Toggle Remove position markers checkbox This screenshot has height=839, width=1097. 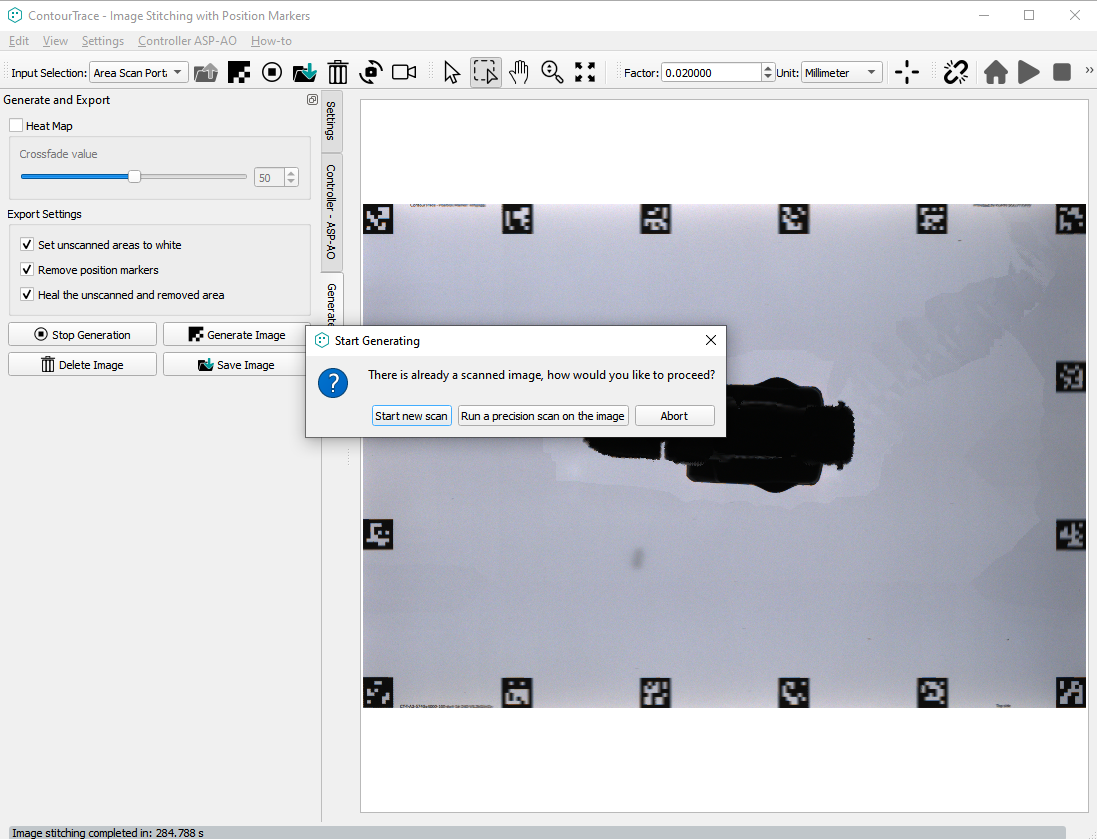click(27, 270)
